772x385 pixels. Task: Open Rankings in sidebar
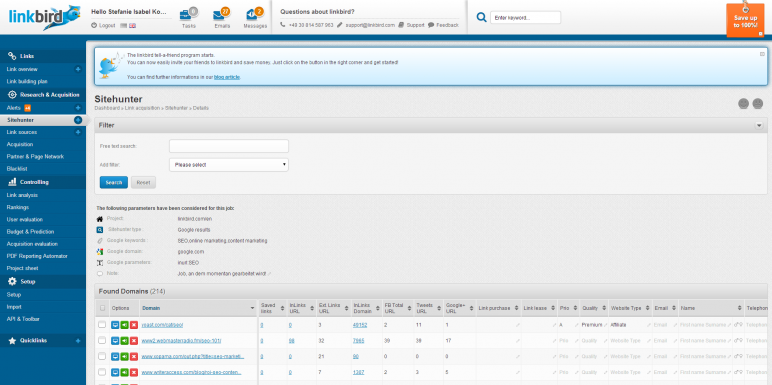pos(18,207)
